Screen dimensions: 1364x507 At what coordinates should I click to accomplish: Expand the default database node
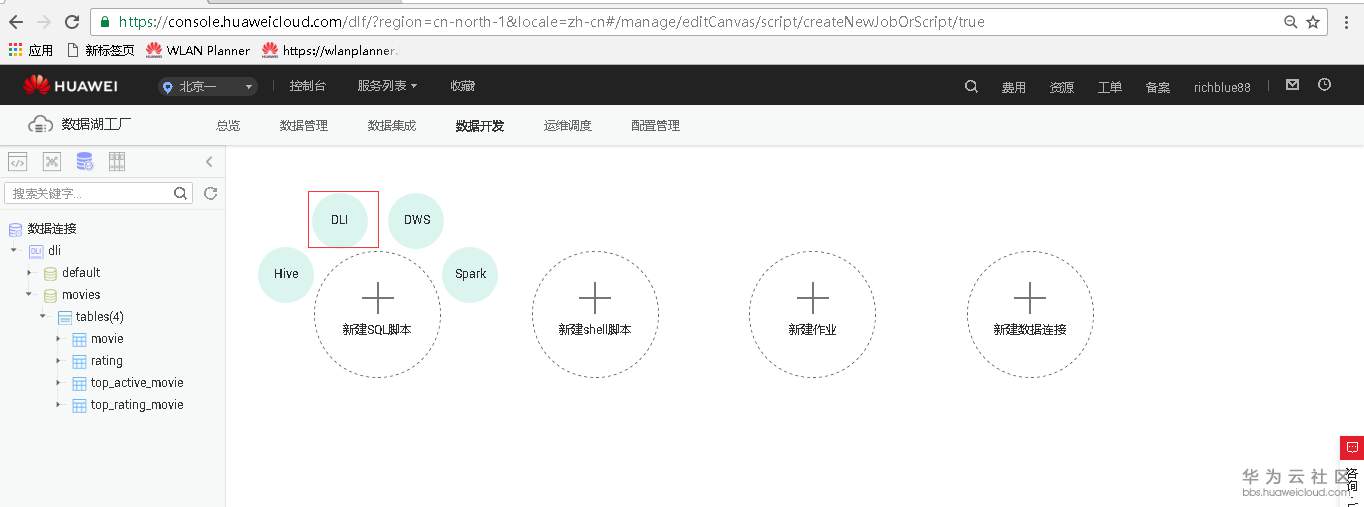pos(29,273)
